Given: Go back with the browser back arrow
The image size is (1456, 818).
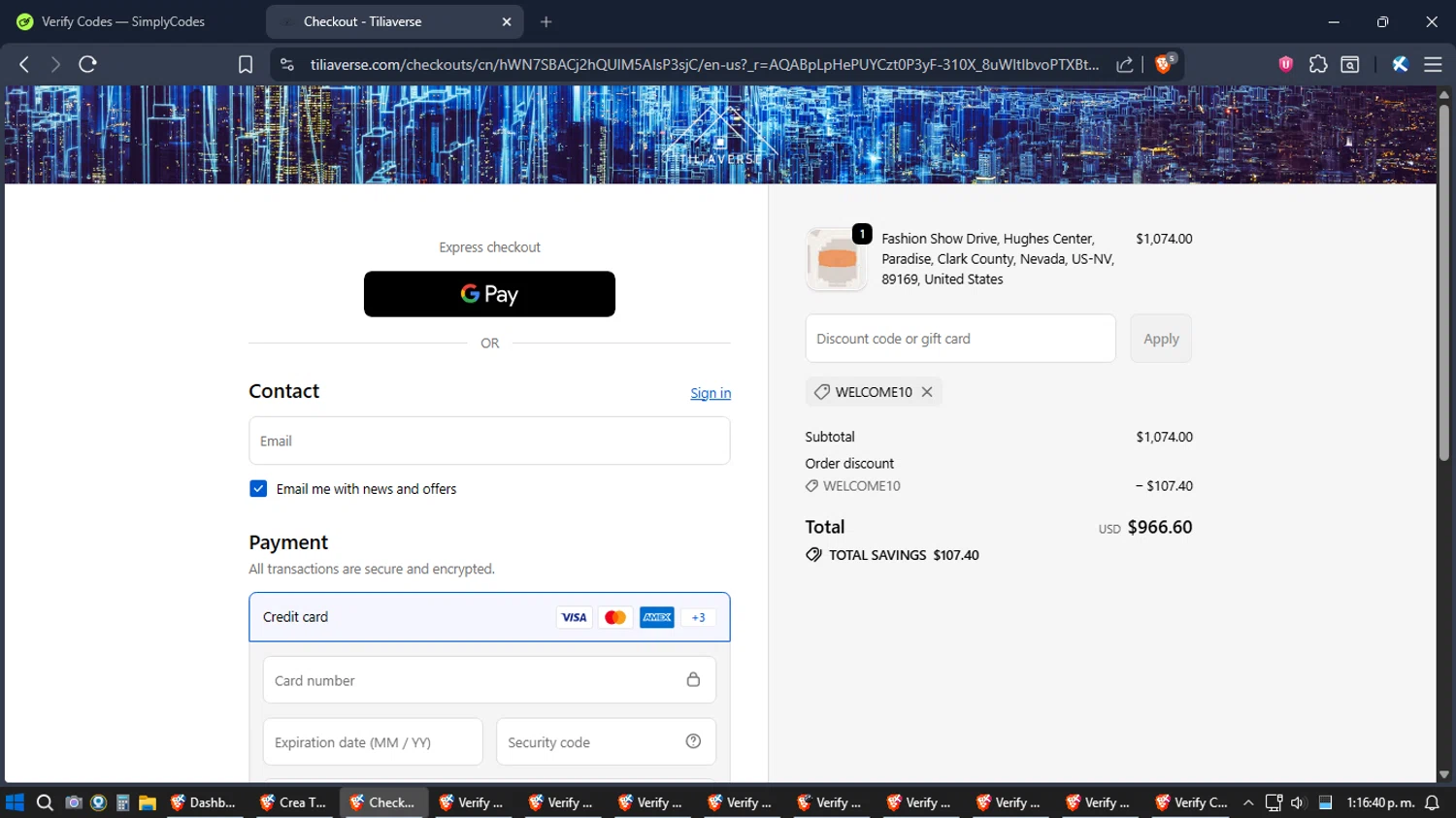Looking at the screenshot, I should point(24,64).
